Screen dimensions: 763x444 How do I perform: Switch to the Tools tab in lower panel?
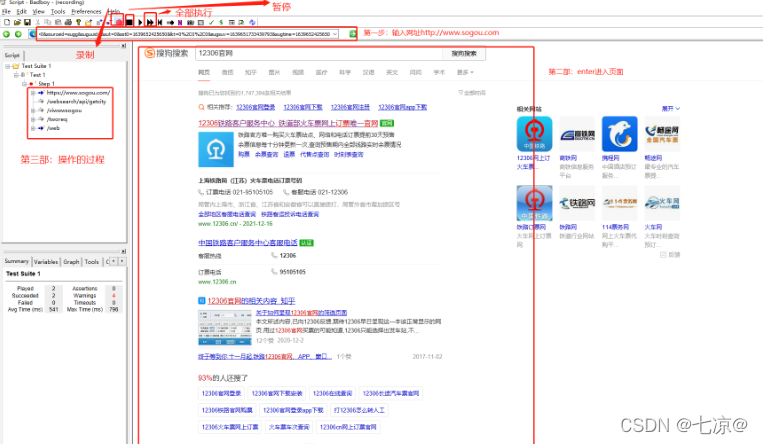91,261
